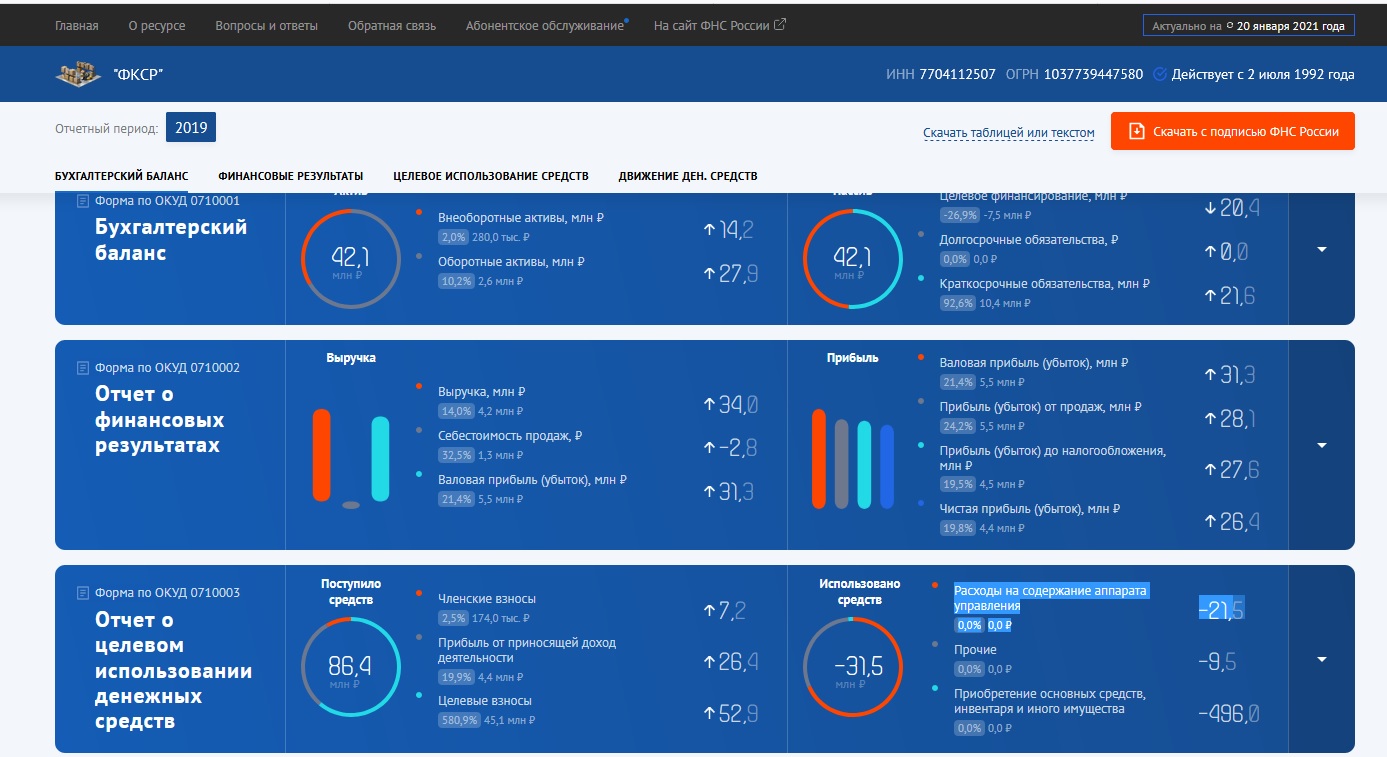Open the Движение ден. средств tab
This screenshot has height=757, width=1387.
point(687,176)
